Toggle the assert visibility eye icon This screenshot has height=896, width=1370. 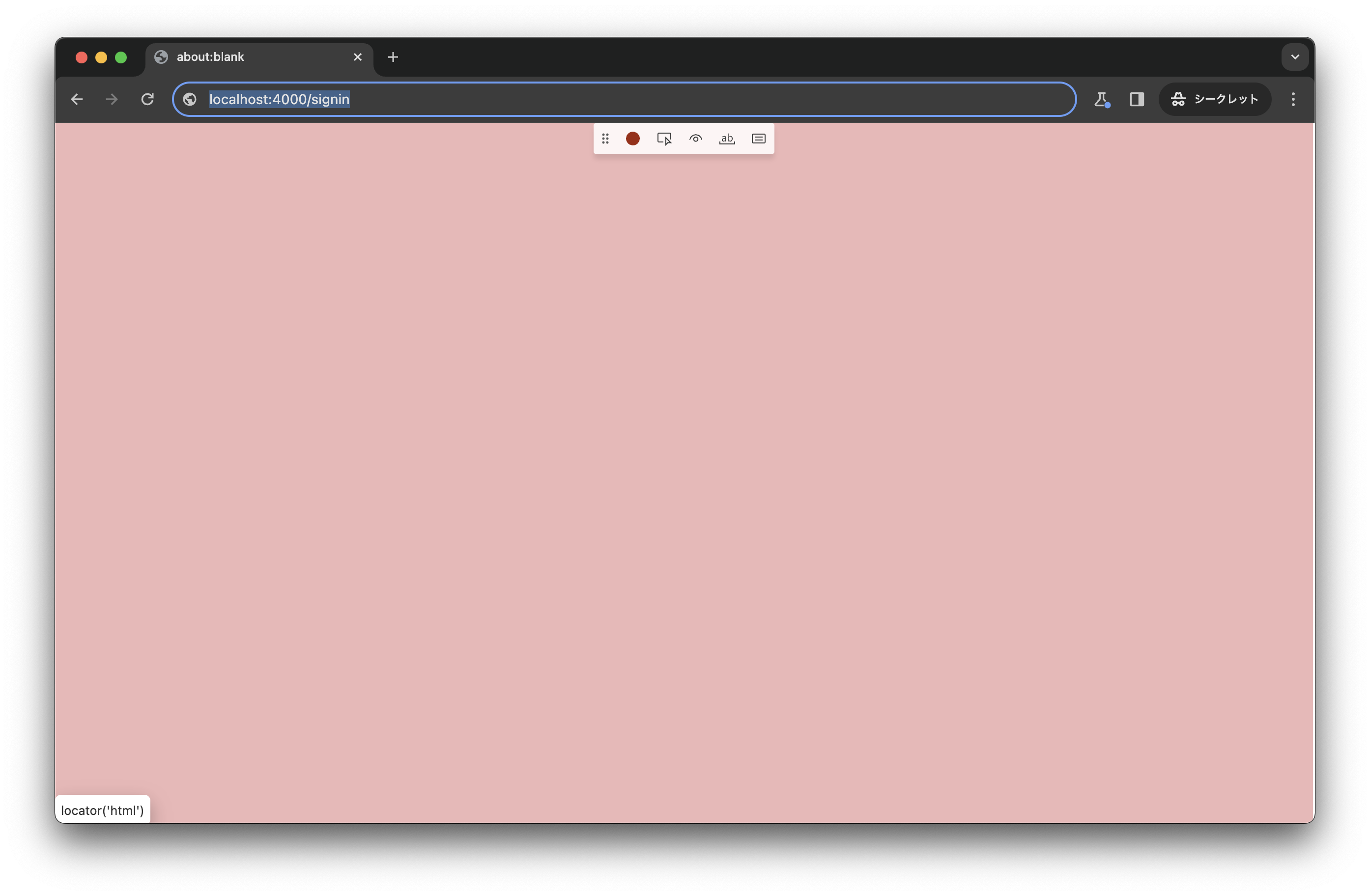click(x=695, y=139)
